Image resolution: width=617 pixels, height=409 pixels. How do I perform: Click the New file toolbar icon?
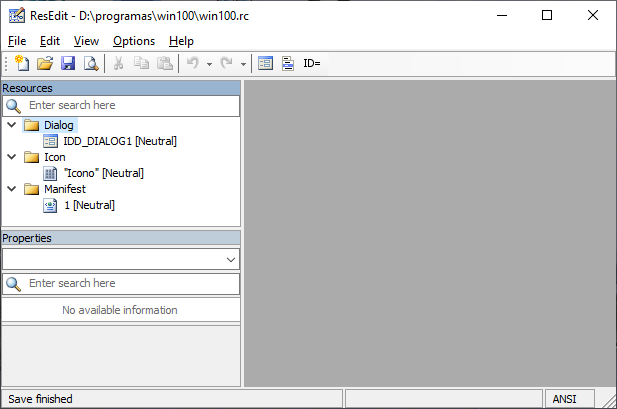[x=22, y=63]
